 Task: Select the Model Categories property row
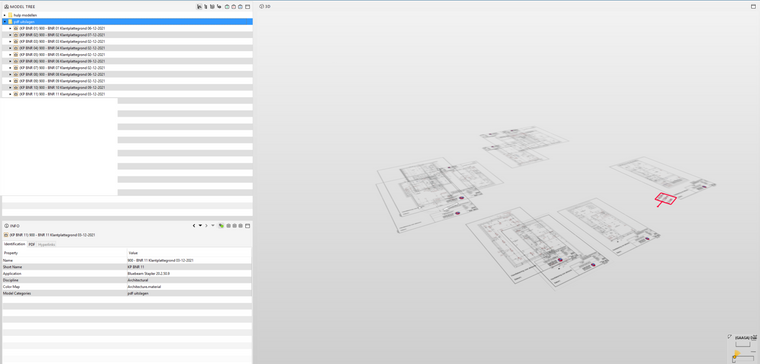tap(127, 293)
